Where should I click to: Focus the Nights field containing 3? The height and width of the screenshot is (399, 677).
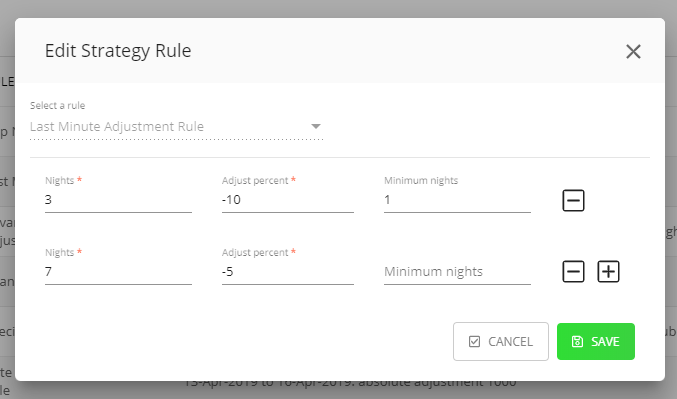pyautogui.click(x=118, y=200)
